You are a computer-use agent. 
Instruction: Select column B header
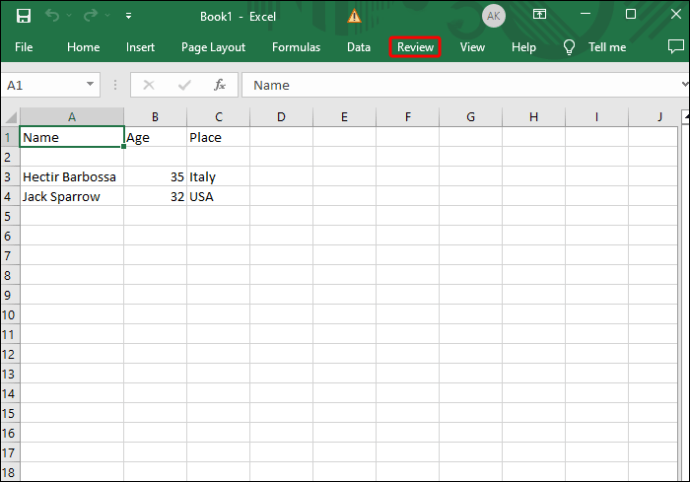click(155, 117)
